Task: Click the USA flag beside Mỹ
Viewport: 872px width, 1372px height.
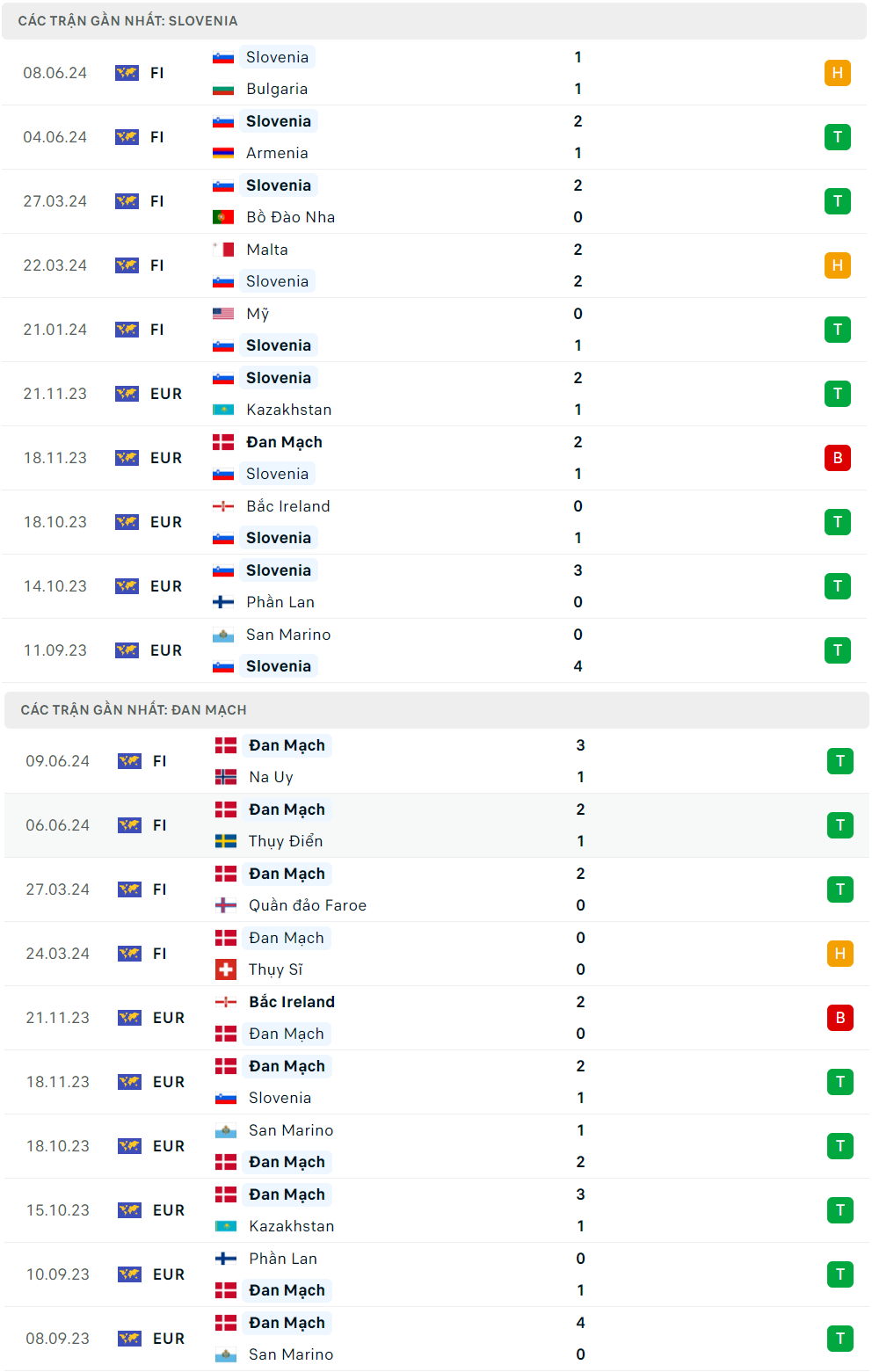Action: 223,314
